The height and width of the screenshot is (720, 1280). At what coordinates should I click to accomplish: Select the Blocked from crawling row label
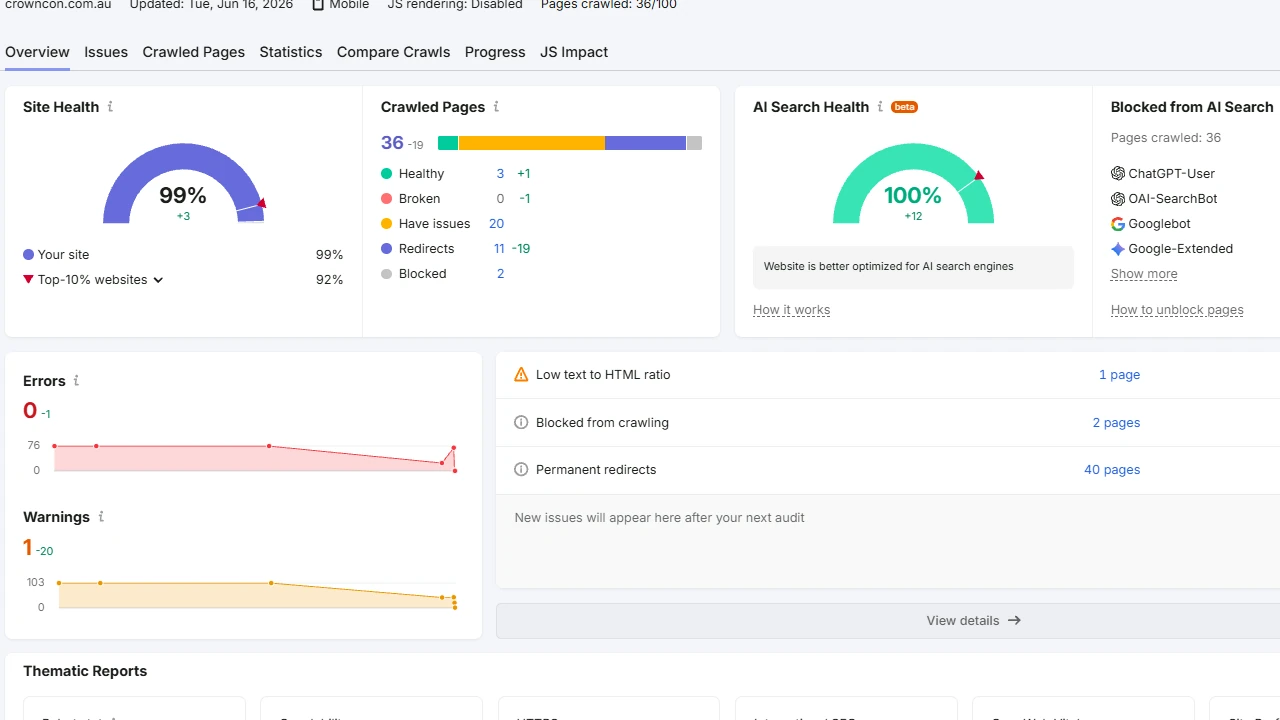(602, 422)
